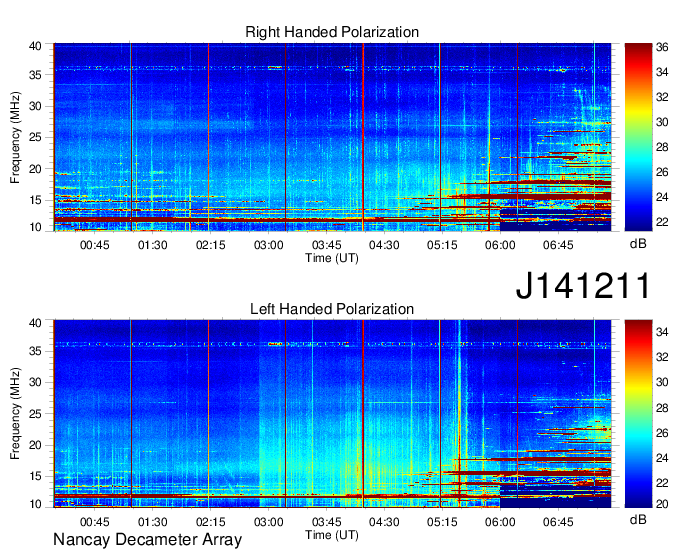The image size is (680, 552).
Task: Click the 04:30 tick on lower time axis
Action: [384, 522]
